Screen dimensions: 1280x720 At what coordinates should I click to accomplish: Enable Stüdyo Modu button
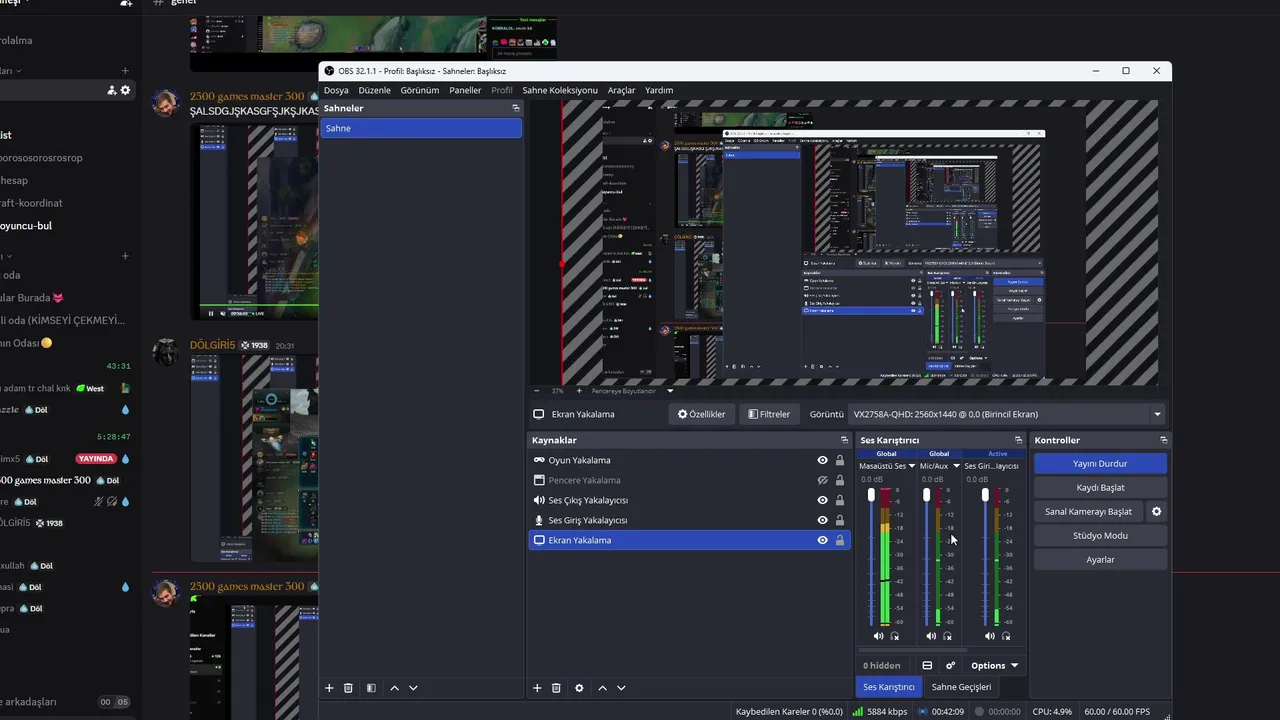tap(1100, 536)
